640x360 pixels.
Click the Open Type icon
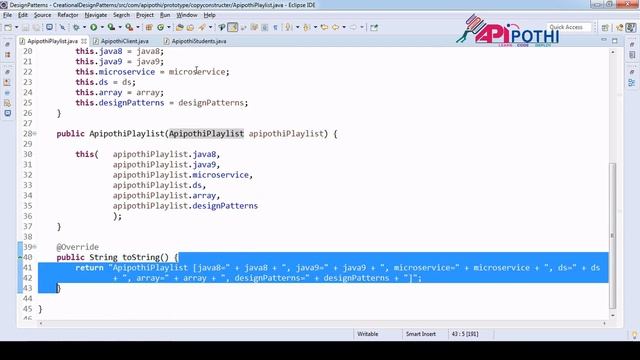coord(180,27)
